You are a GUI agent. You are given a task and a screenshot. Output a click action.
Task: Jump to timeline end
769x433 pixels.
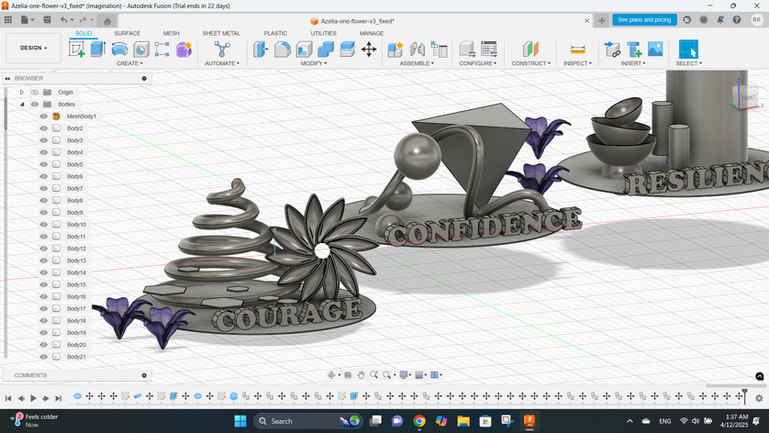(x=58, y=398)
